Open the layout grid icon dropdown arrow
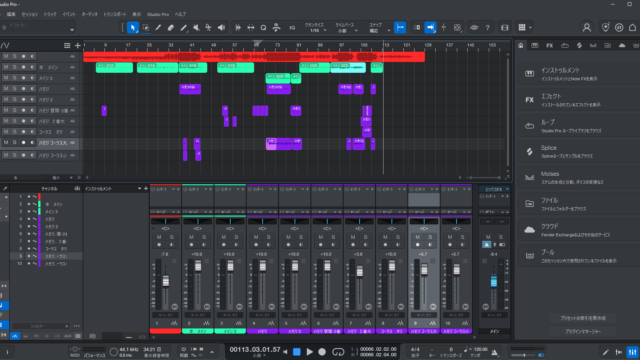 tap(530, 28)
